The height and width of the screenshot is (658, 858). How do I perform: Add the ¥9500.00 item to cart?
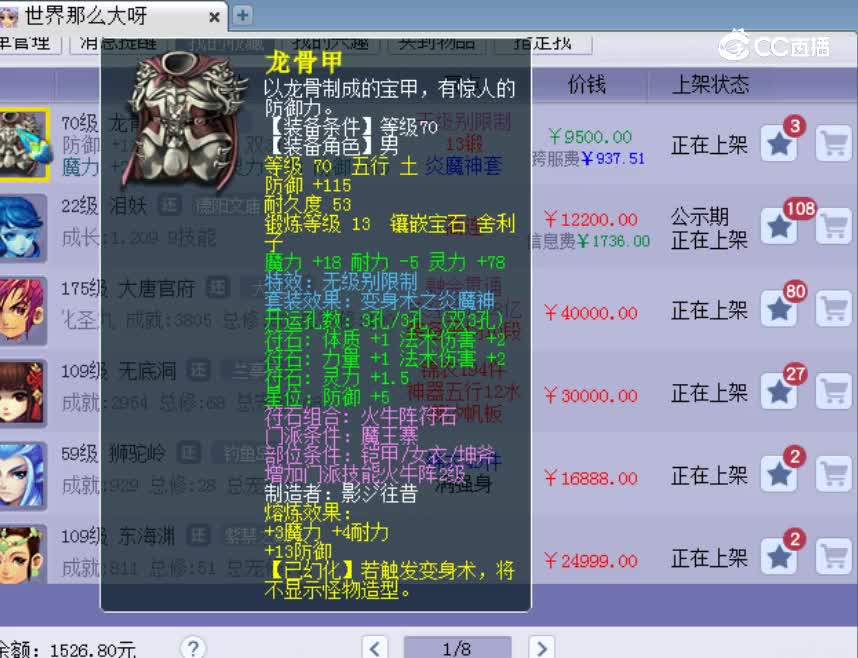coord(834,144)
